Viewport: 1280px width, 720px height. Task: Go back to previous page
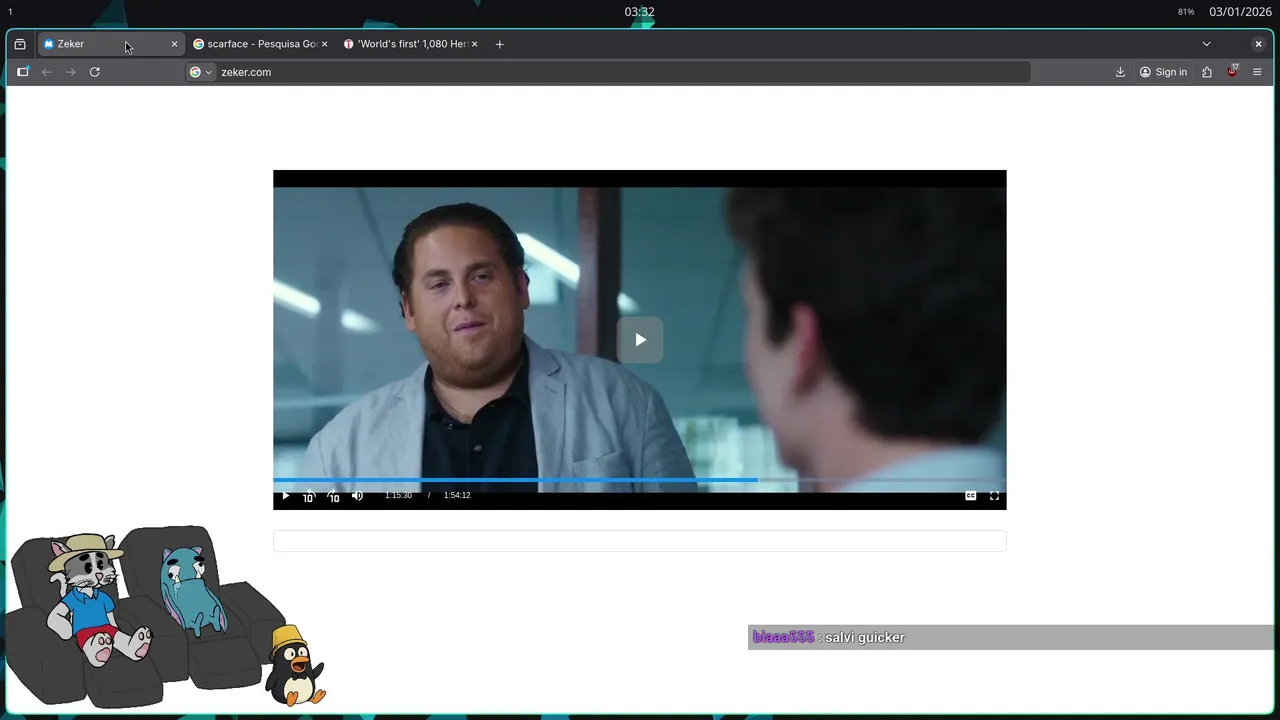click(46, 72)
